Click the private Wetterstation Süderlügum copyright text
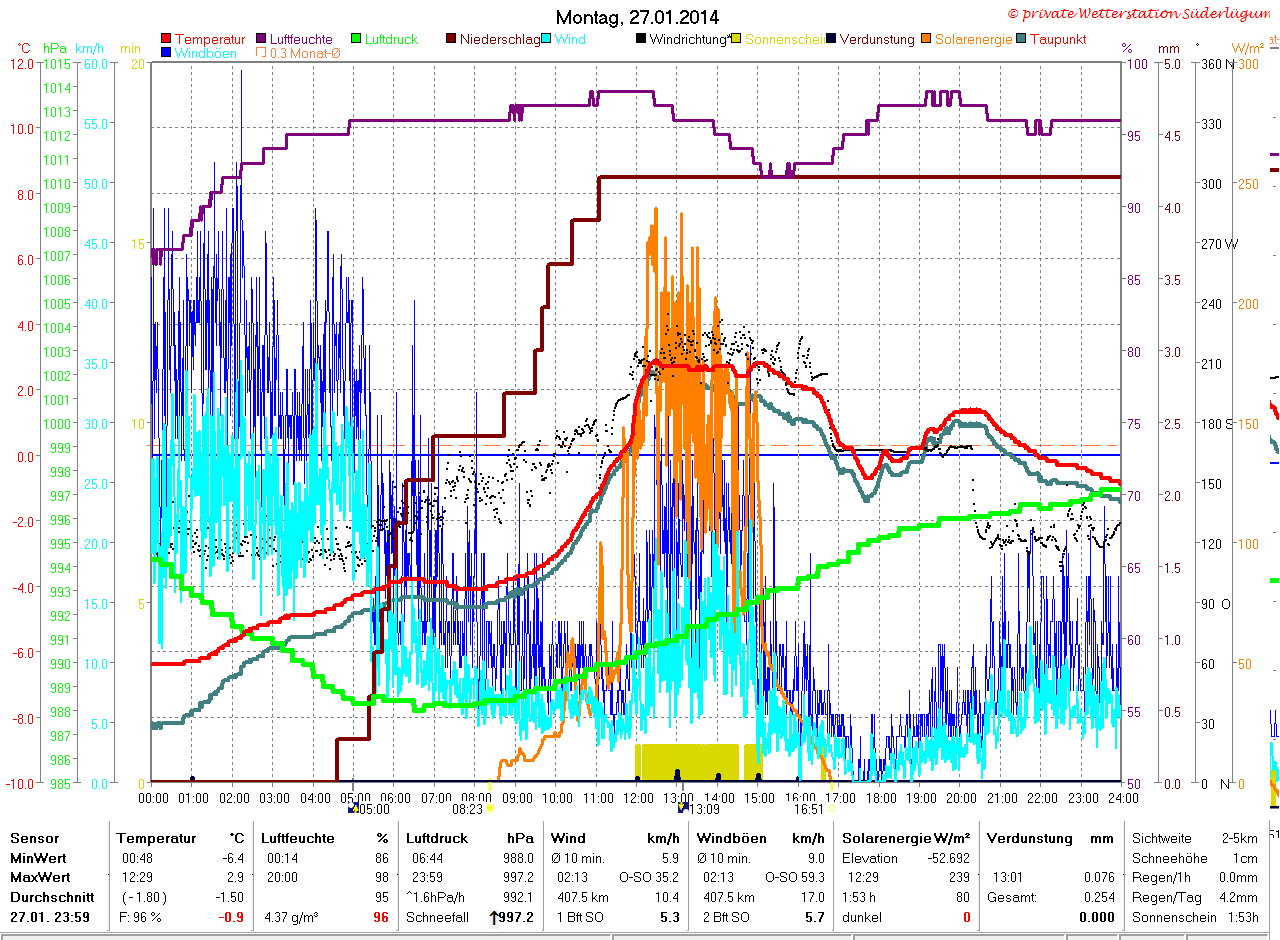The height and width of the screenshot is (940, 1280). [1142, 13]
